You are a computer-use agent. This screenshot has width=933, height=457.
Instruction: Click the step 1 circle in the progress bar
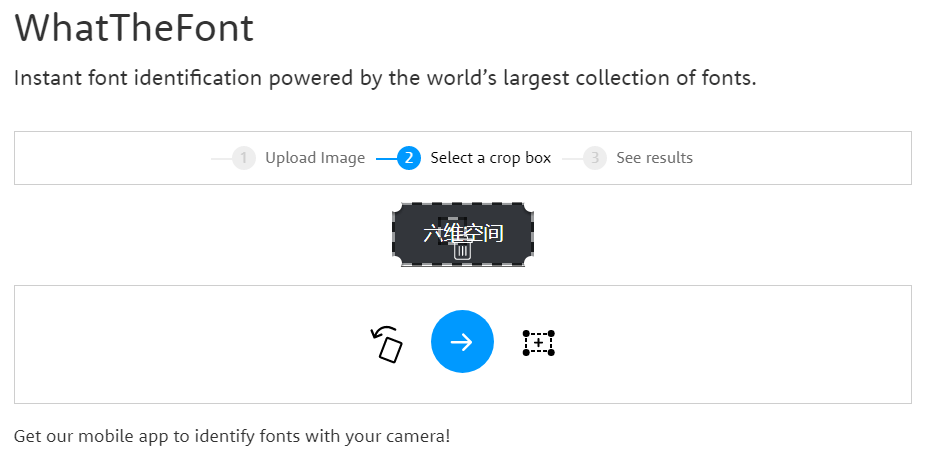pyautogui.click(x=244, y=158)
